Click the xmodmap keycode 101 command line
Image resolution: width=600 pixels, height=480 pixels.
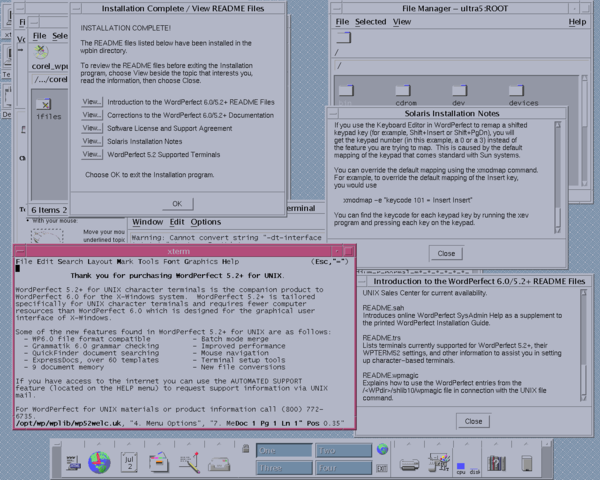pos(408,200)
